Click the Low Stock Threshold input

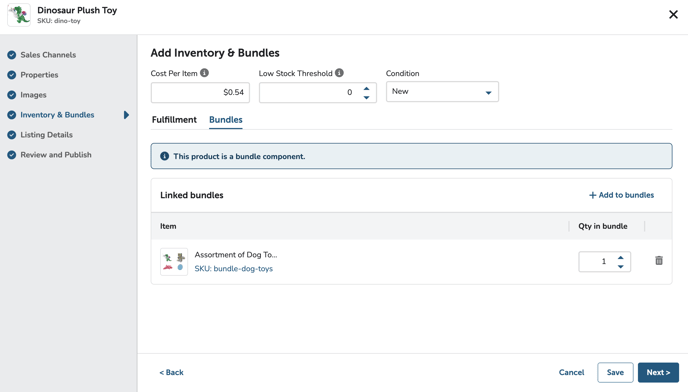[x=318, y=92]
